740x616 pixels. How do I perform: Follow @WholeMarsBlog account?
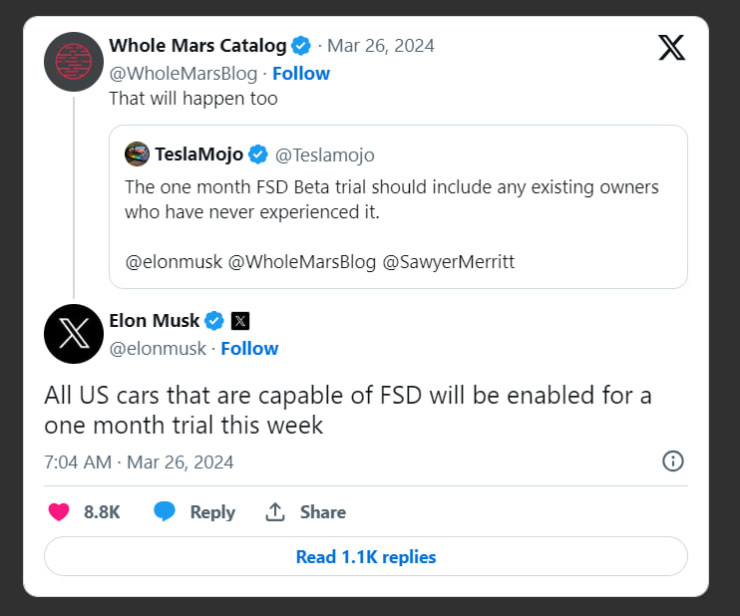pyautogui.click(x=301, y=73)
